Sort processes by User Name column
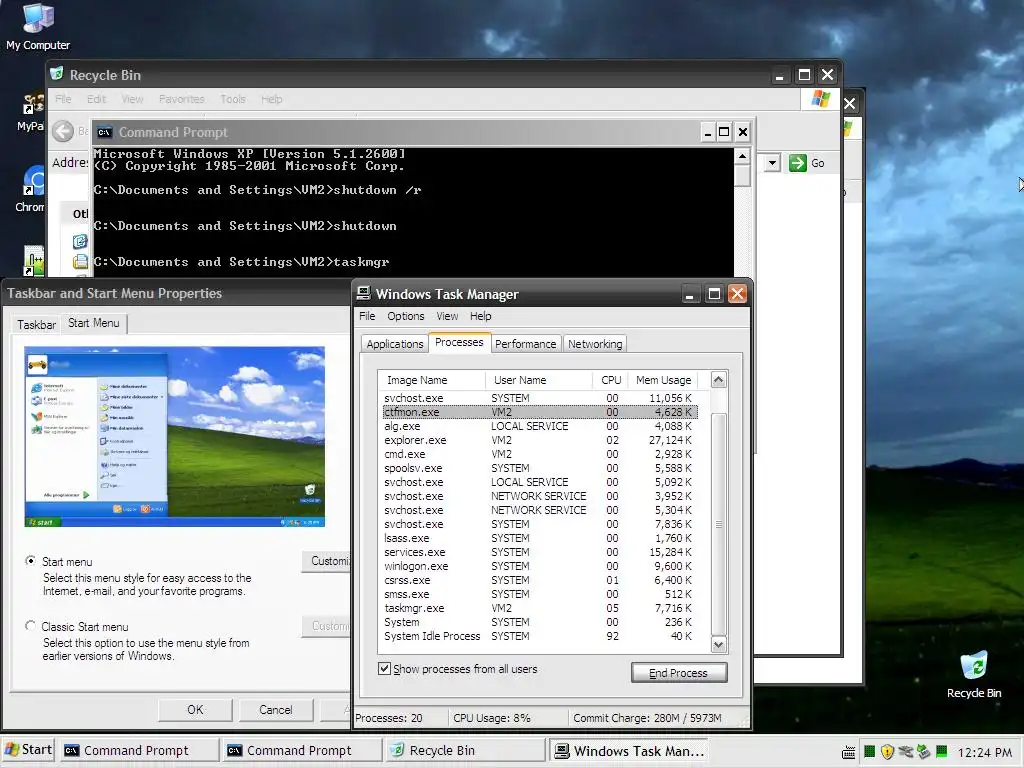Screen dimensions: 1024x768 (539, 380)
